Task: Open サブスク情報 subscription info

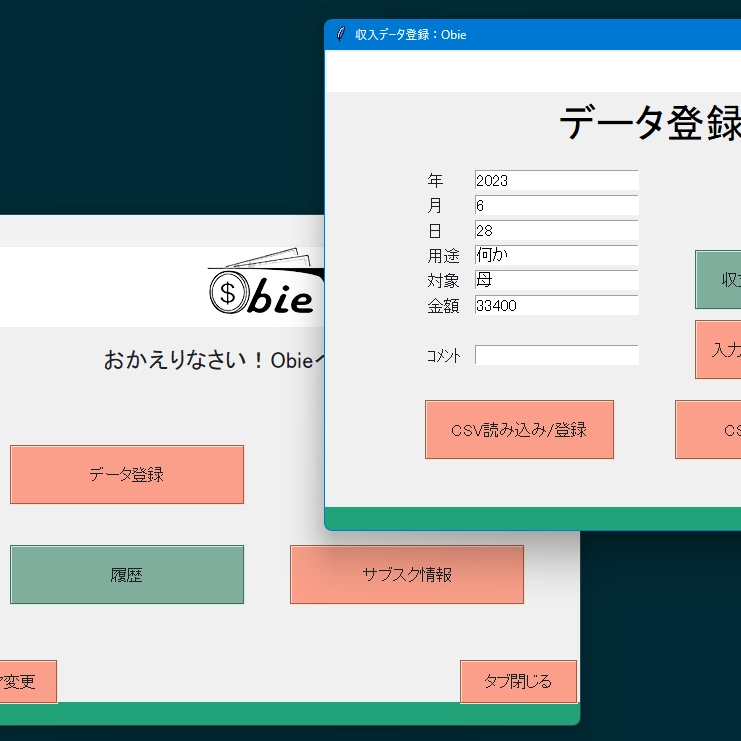Action: tap(407, 574)
